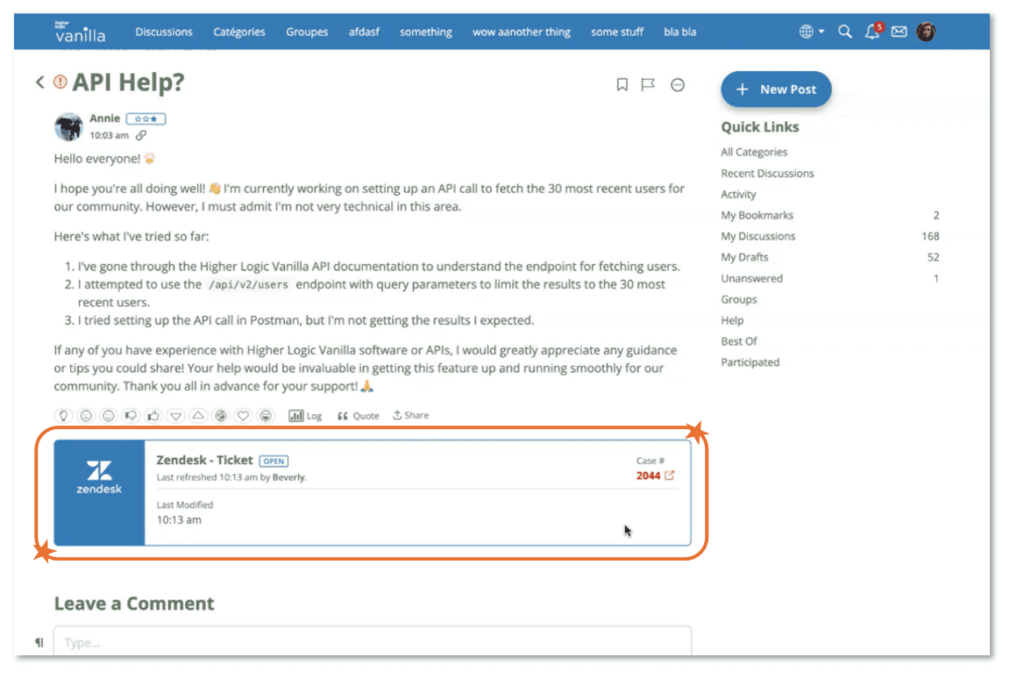
Task: Flag the API Help post
Action: [648, 85]
